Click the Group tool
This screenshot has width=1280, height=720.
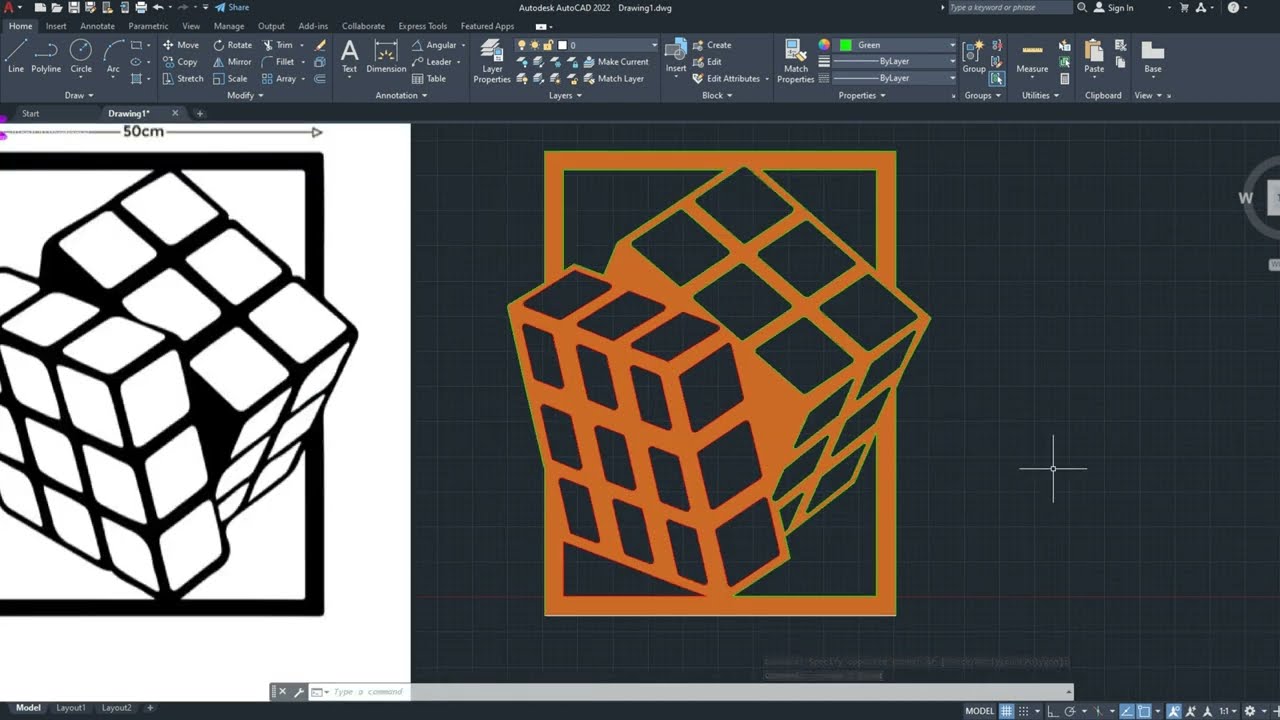[974, 56]
